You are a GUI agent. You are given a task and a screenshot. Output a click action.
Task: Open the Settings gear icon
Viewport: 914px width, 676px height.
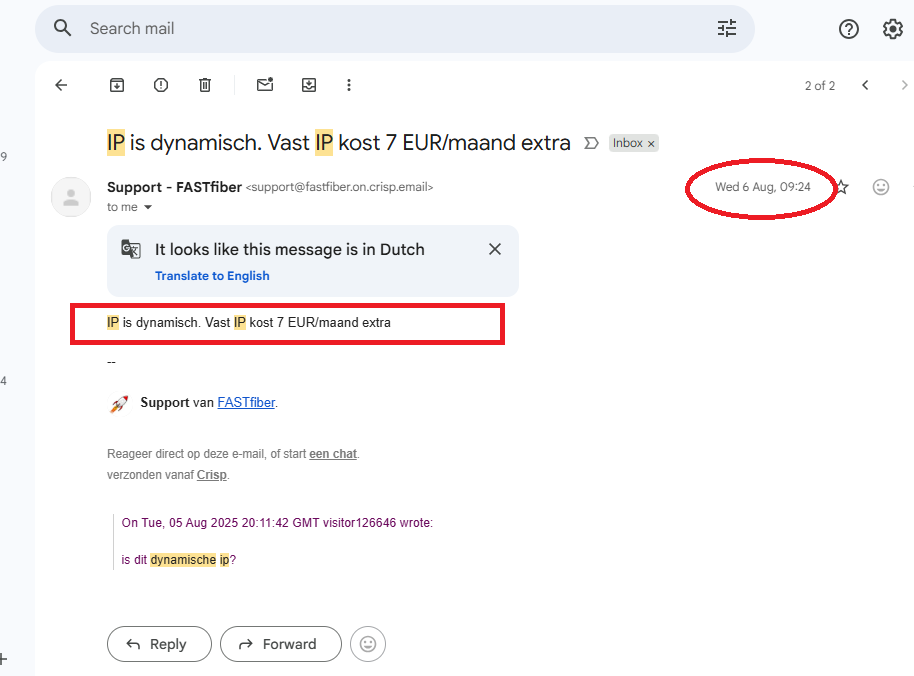pos(892,29)
